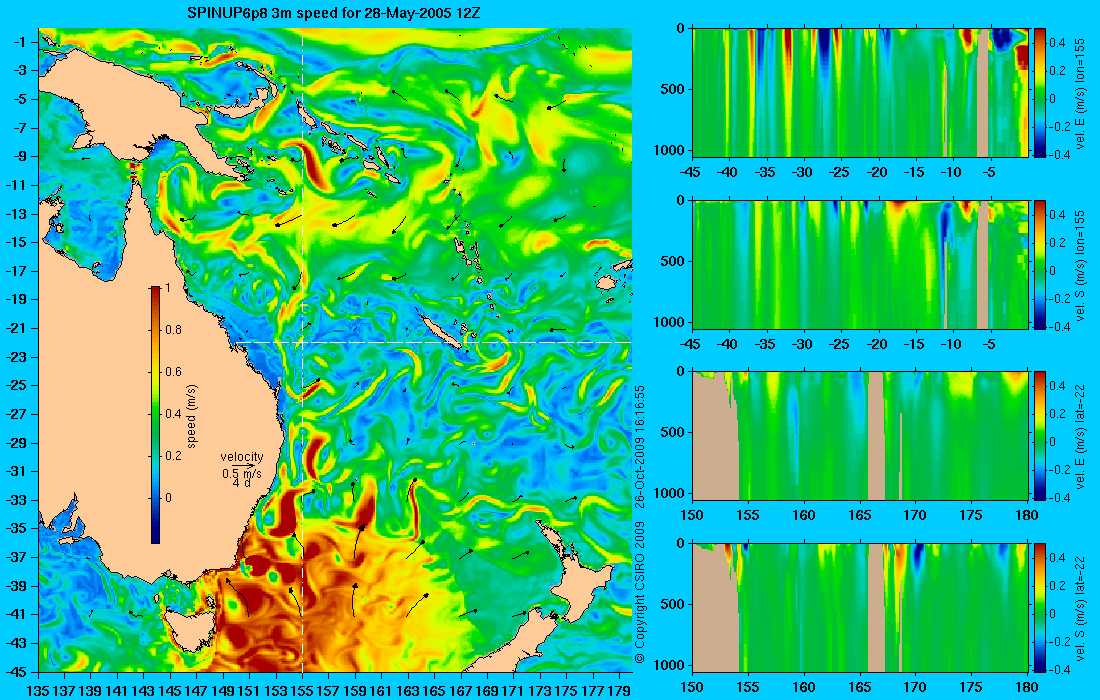This screenshot has width=1100, height=700.
Task: Click "© Copyright CSIRO 2009" vertical text
Action: click(x=638, y=593)
